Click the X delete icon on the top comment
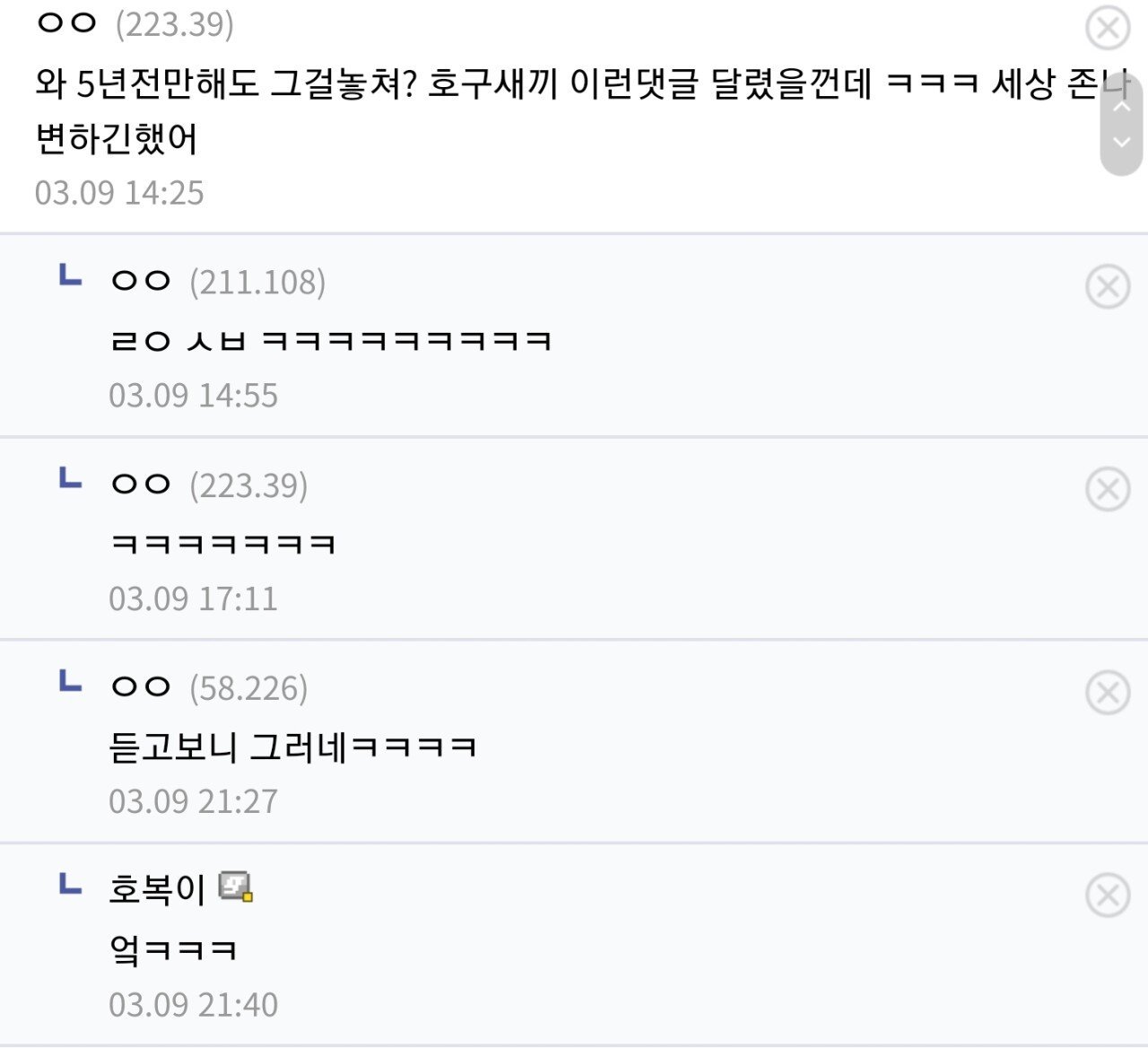Screen dimensions: 1148x1057 (x=1109, y=26)
